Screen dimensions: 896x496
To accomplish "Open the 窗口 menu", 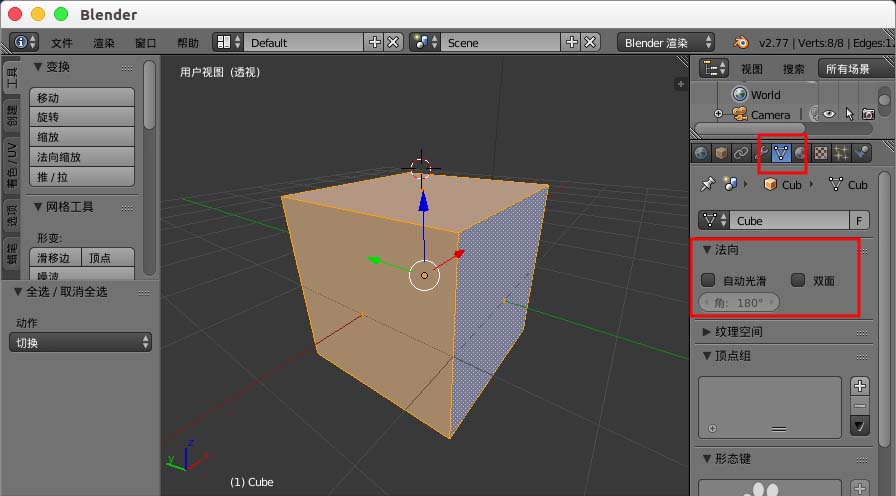I will tap(146, 43).
